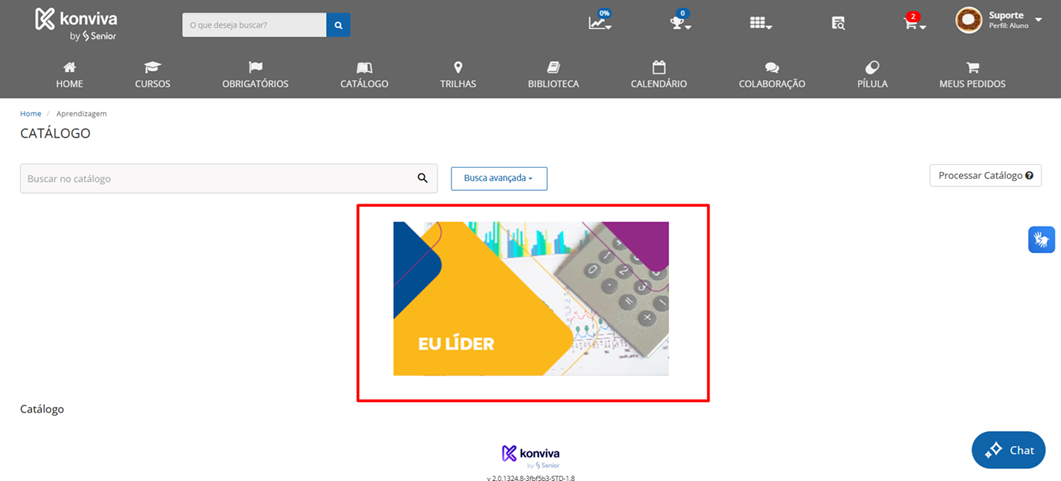Open CATÁLOGO in the navigation bar
Screen dimensions: 1061x481
(364, 75)
